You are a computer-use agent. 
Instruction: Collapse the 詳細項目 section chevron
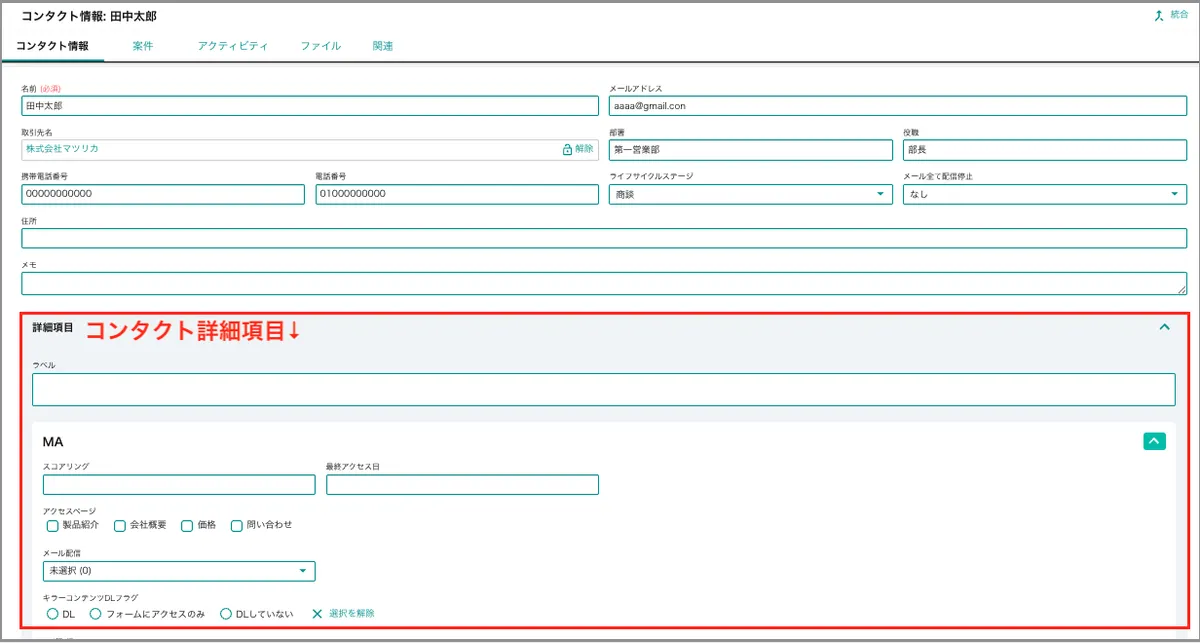[x=1164, y=327]
